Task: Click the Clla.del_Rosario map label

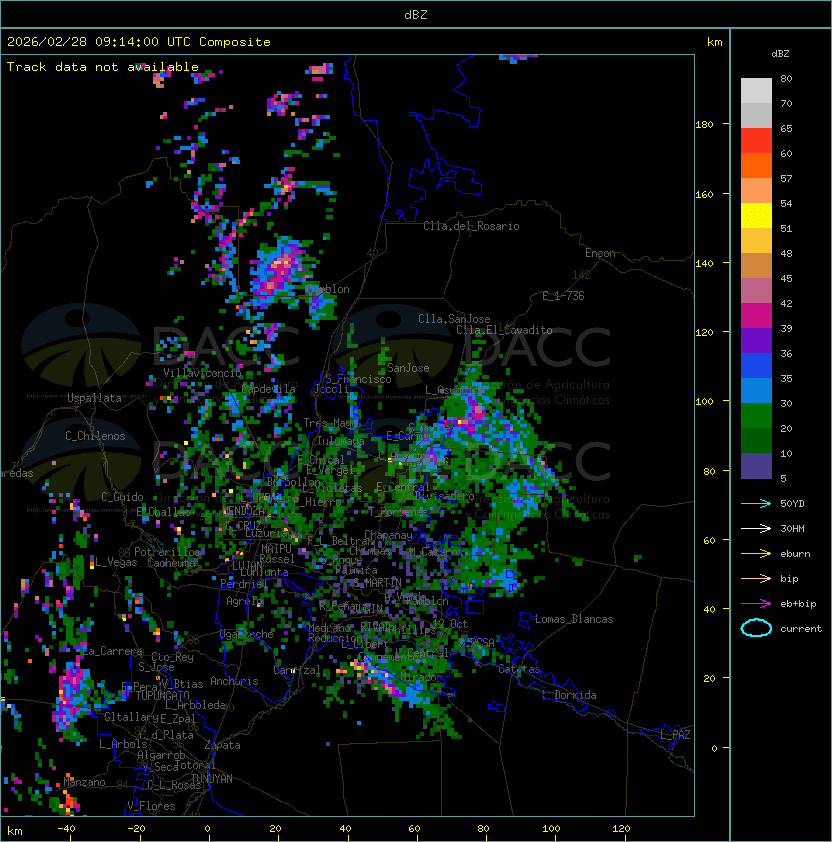Action: click(x=471, y=226)
